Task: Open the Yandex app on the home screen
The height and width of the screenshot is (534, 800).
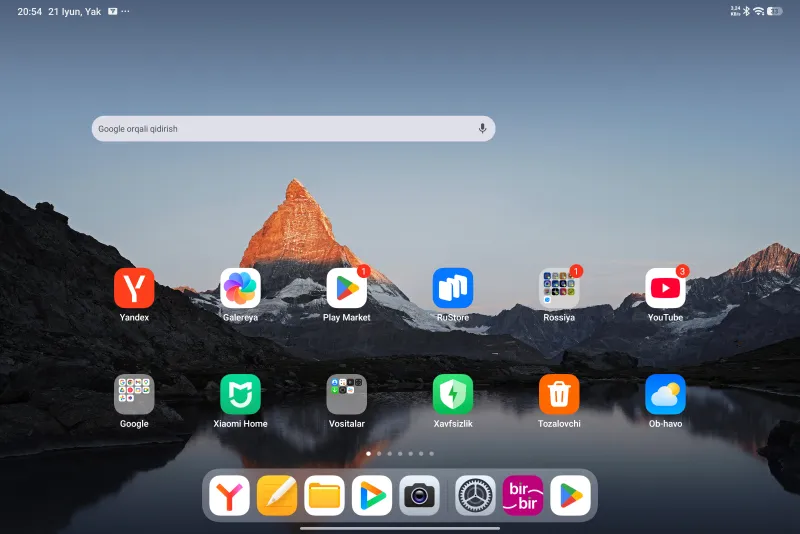Action: pyautogui.click(x=134, y=288)
